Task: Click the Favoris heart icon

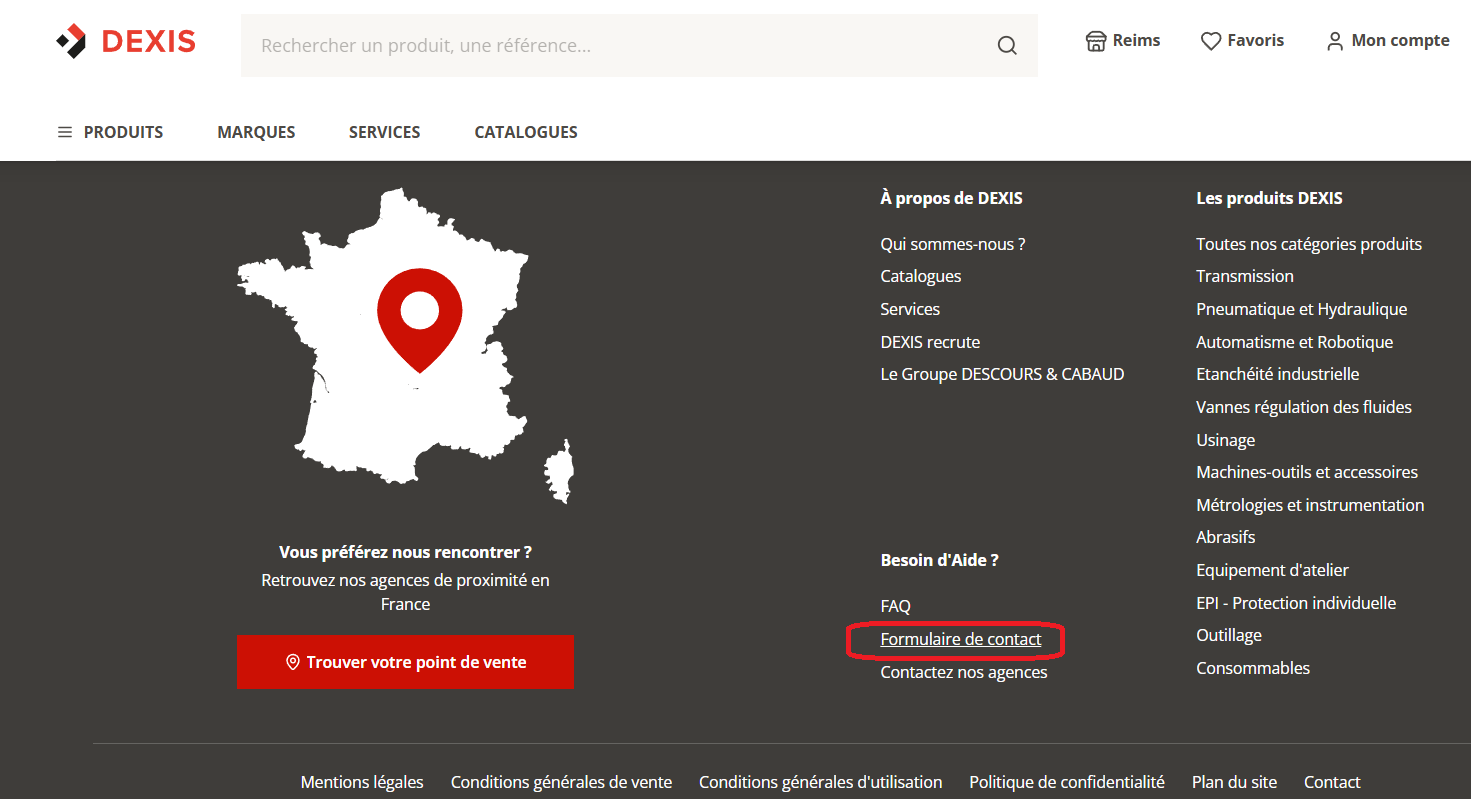Action: 1211,41
